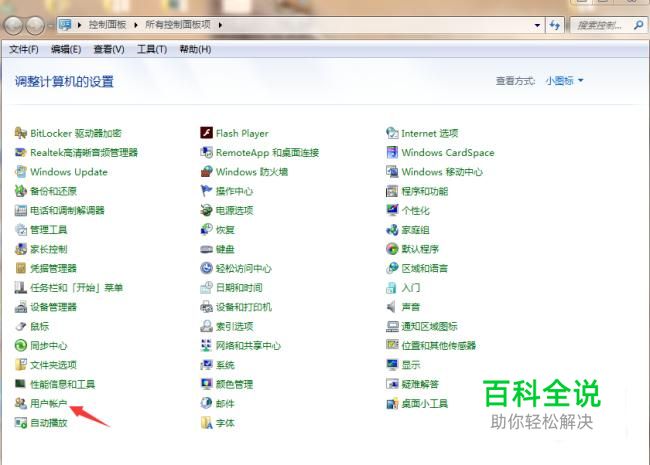This screenshot has height=465, width=650.
Task: Open the 个性化 link
Action: [415, 211]
